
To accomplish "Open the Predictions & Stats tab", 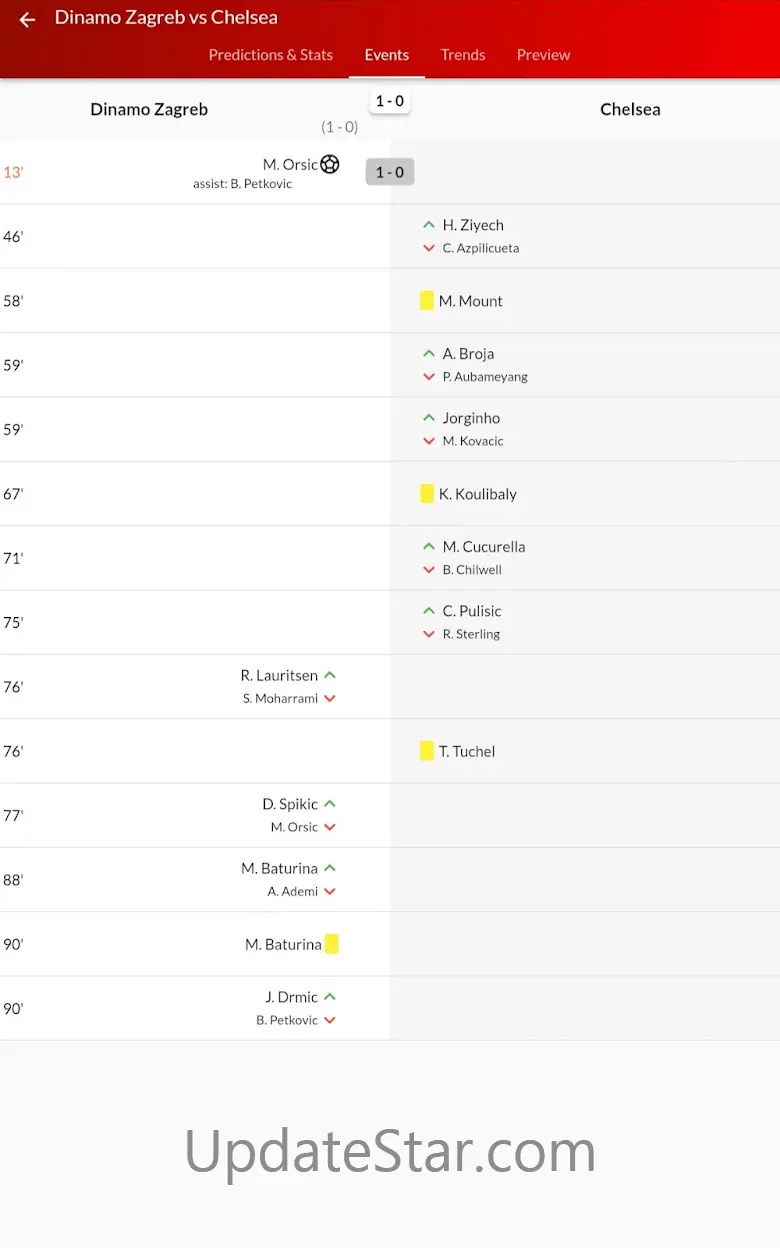I will (271, 55).
